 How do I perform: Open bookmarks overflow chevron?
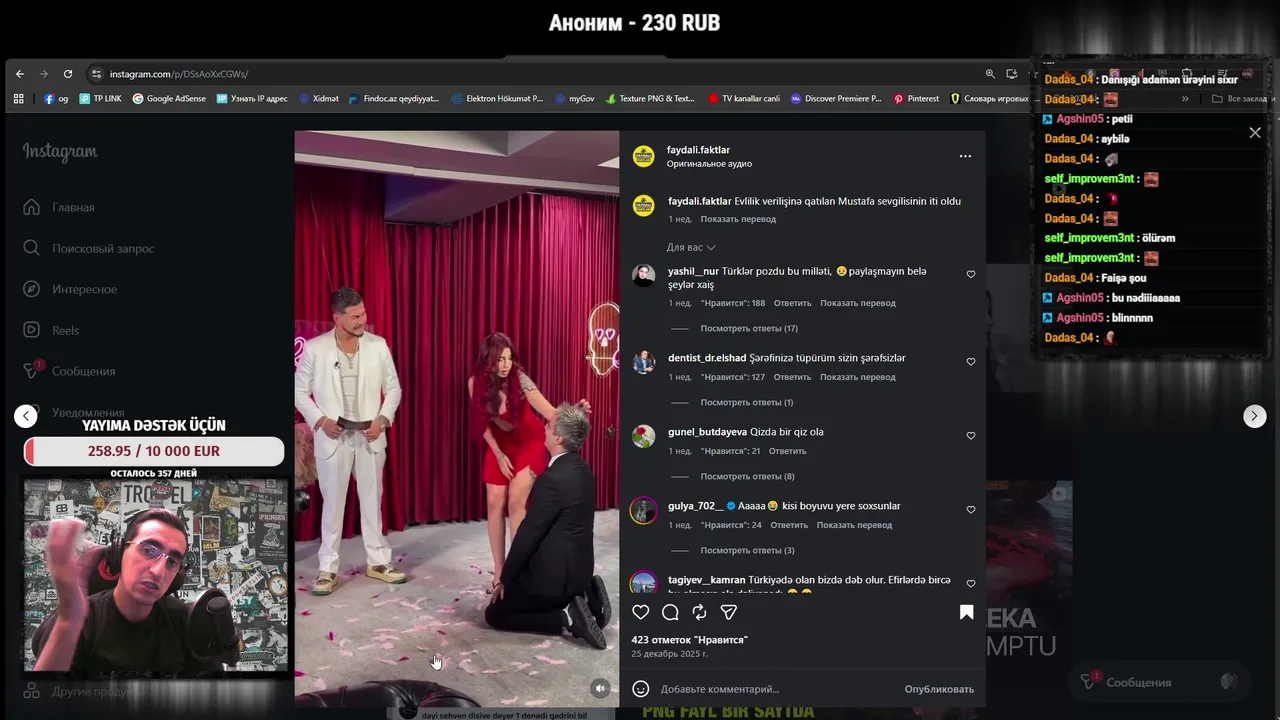[x=1185, y=99]
